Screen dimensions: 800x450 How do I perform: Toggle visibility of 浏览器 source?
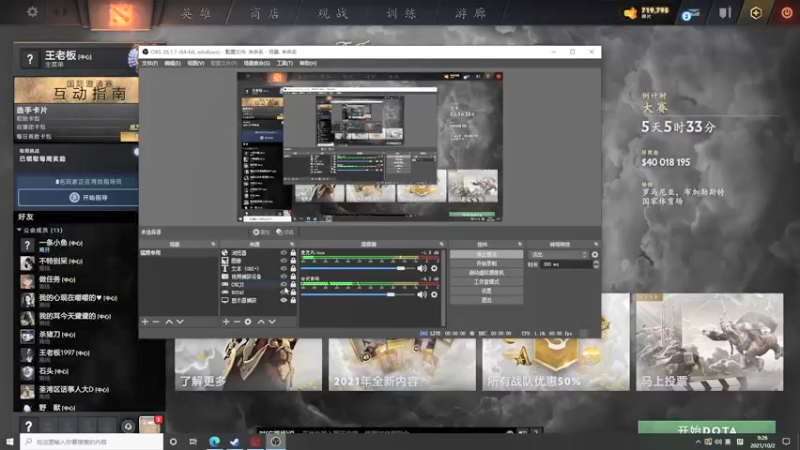click(284, 253)
